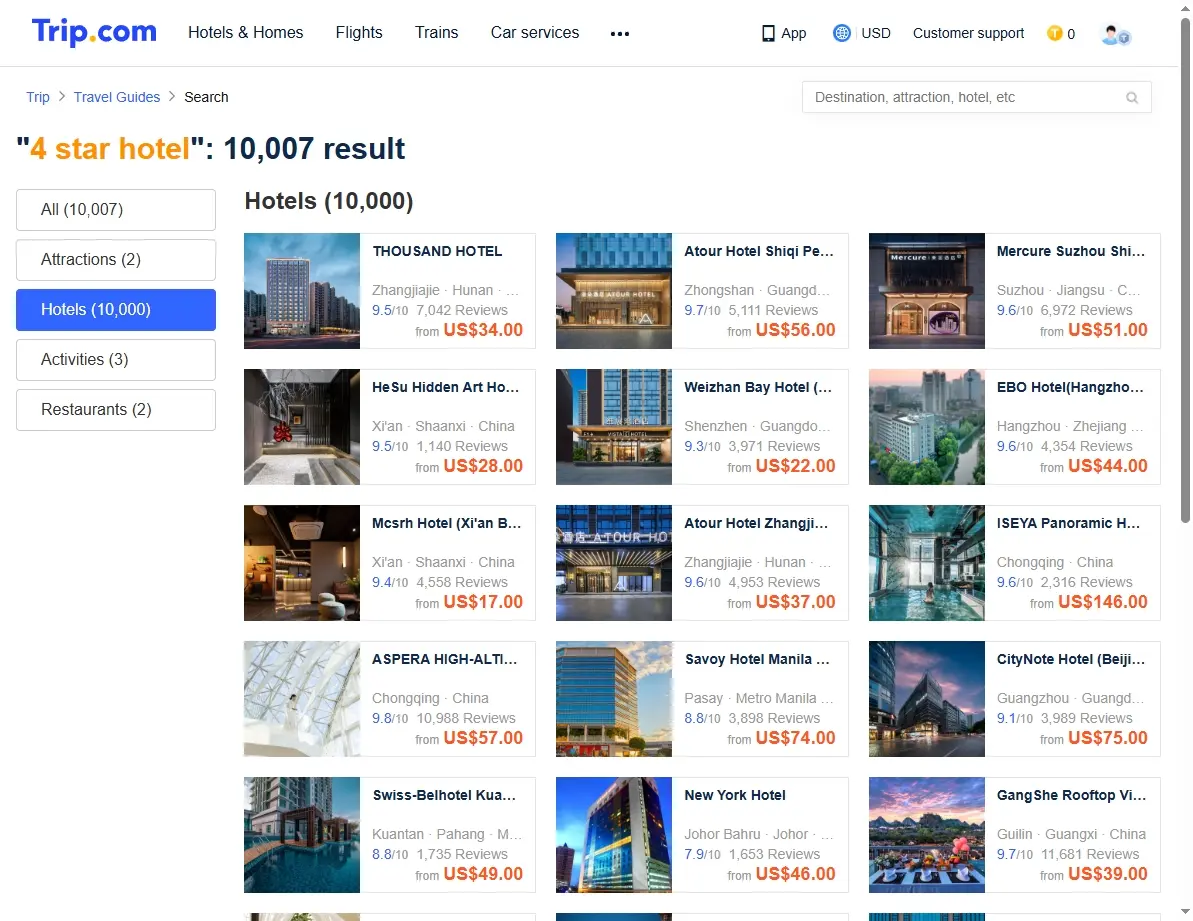Open CityNote Hotel photo
This screenshot has width=1193, height=921.
(927, 699)
